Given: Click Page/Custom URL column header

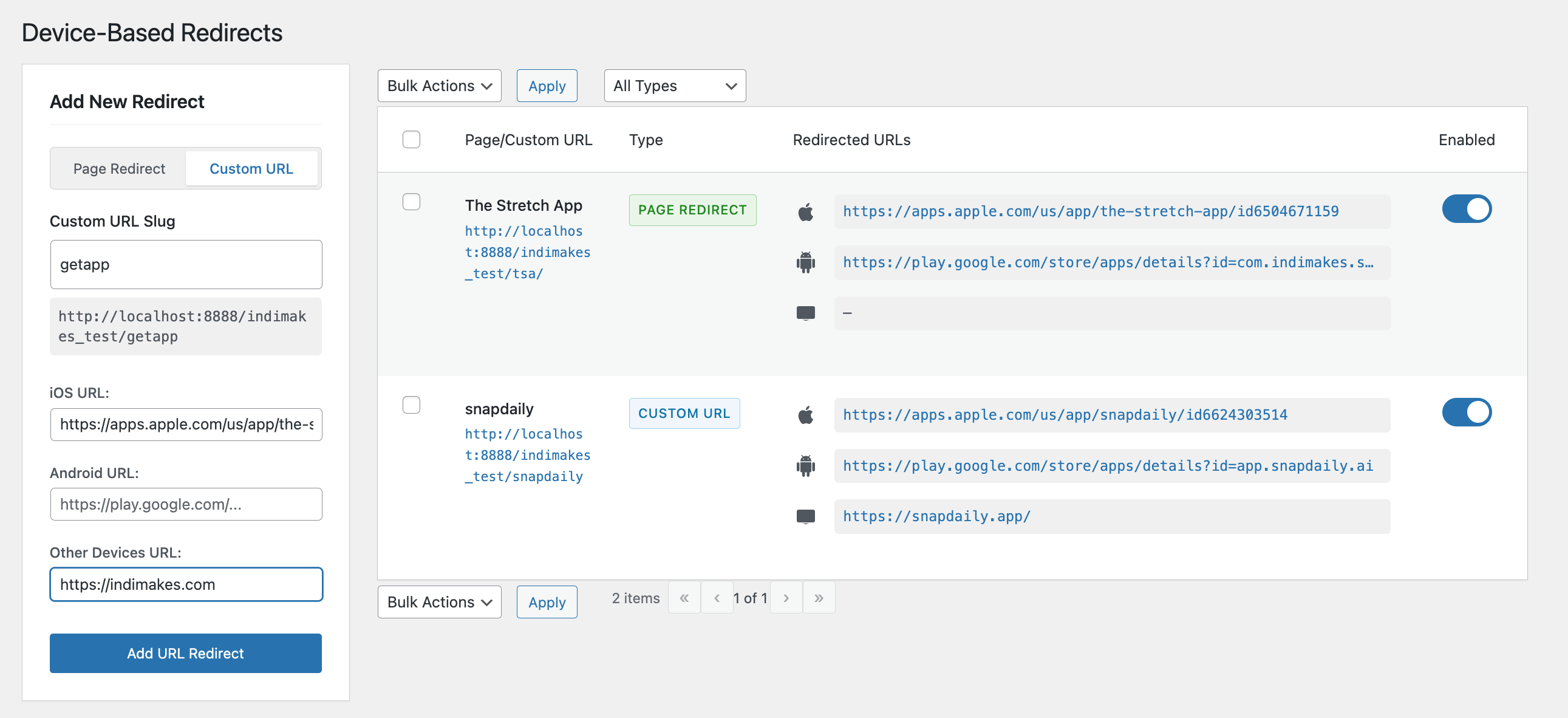Looking at the screenshot, I should (528, 140).
